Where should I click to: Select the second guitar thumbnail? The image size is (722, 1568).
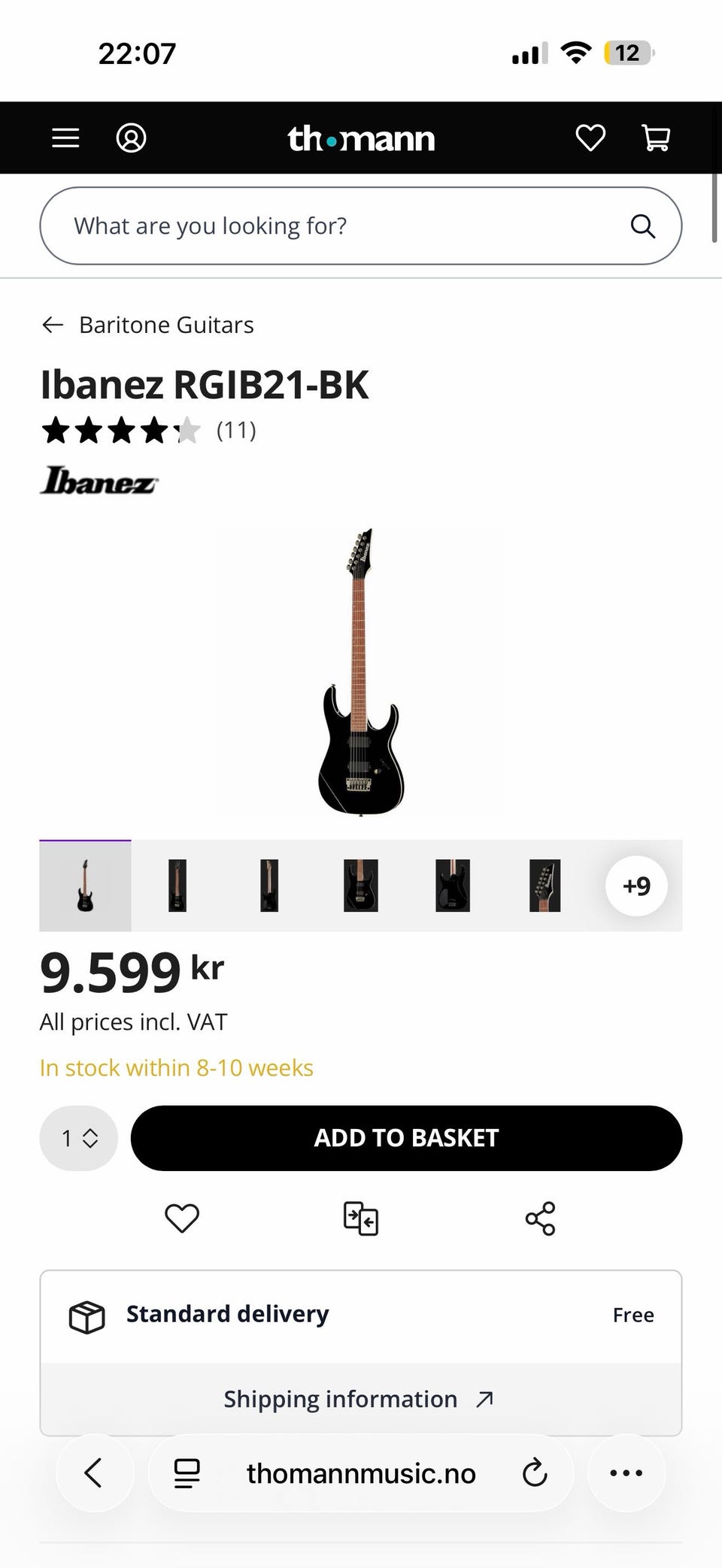tap(177, 885)
